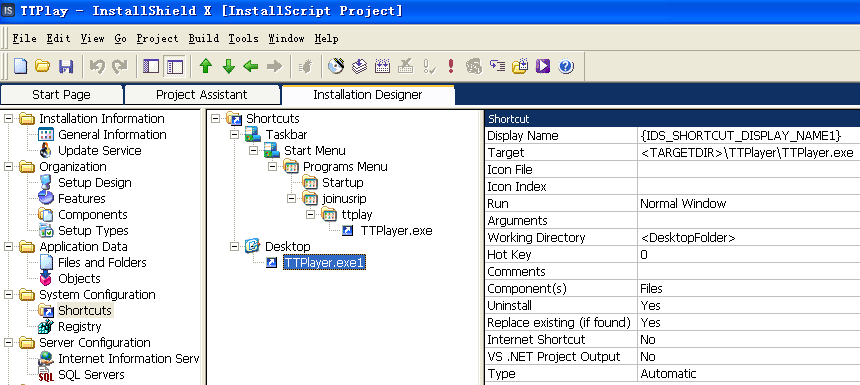Collapse the Application Data node
Image resolution: width=860 pixels, height=385 pixels.
8,247
